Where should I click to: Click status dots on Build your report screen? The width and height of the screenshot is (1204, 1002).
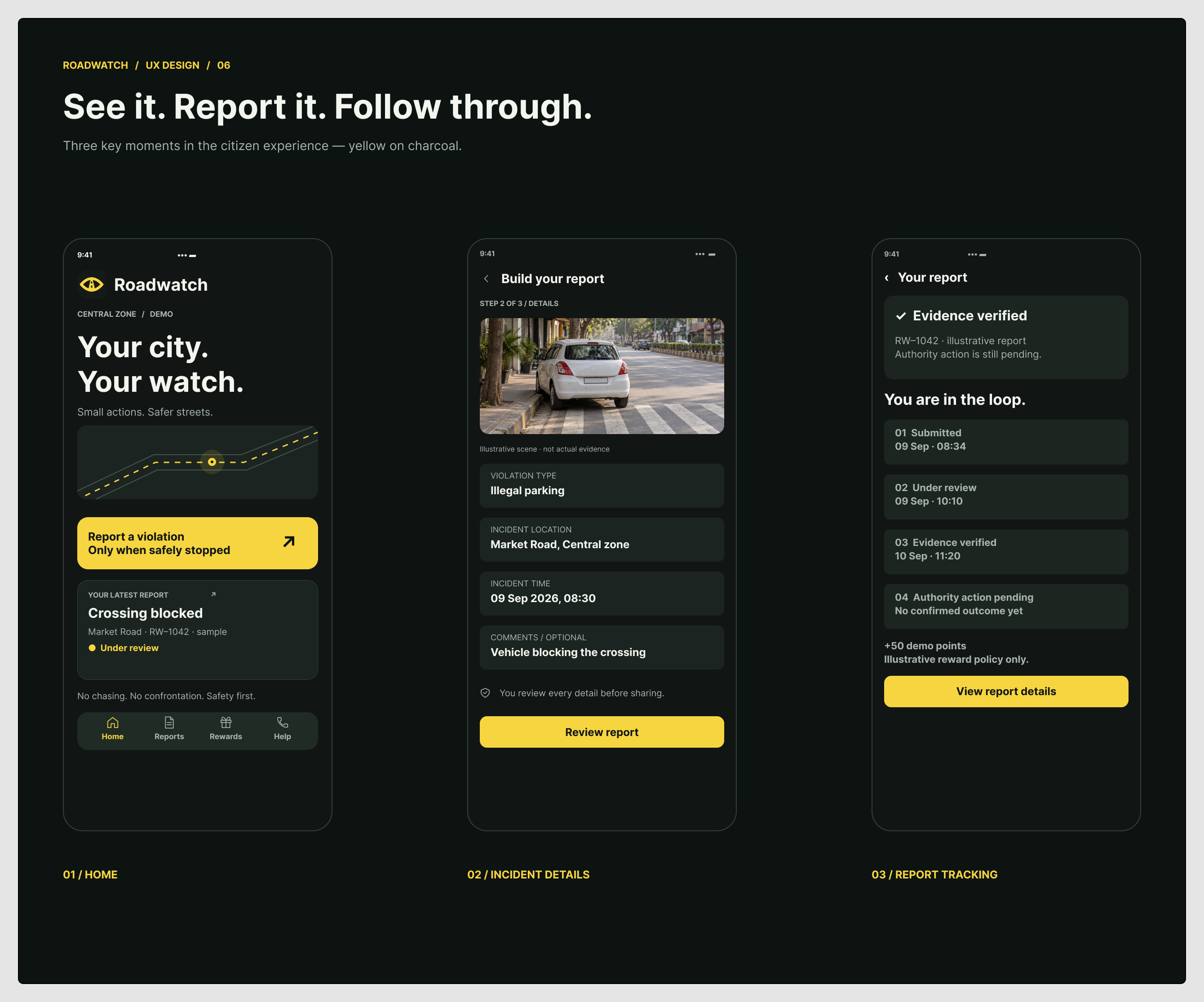pyautogui.click(x=700, y=254)
